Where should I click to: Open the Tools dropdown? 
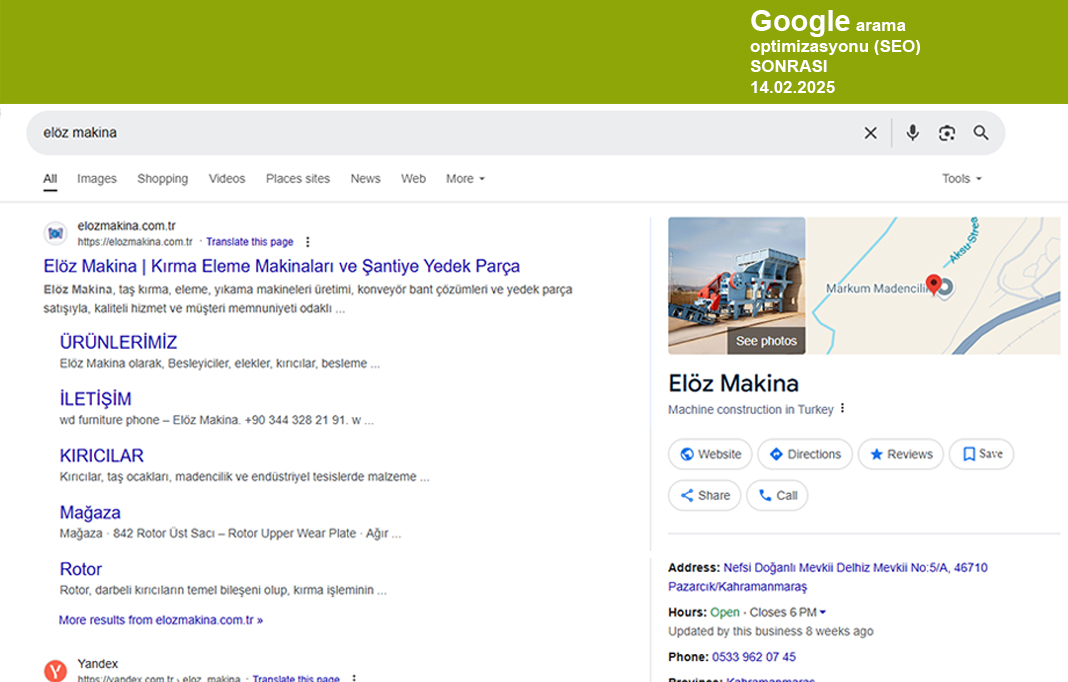click(962, 179)
